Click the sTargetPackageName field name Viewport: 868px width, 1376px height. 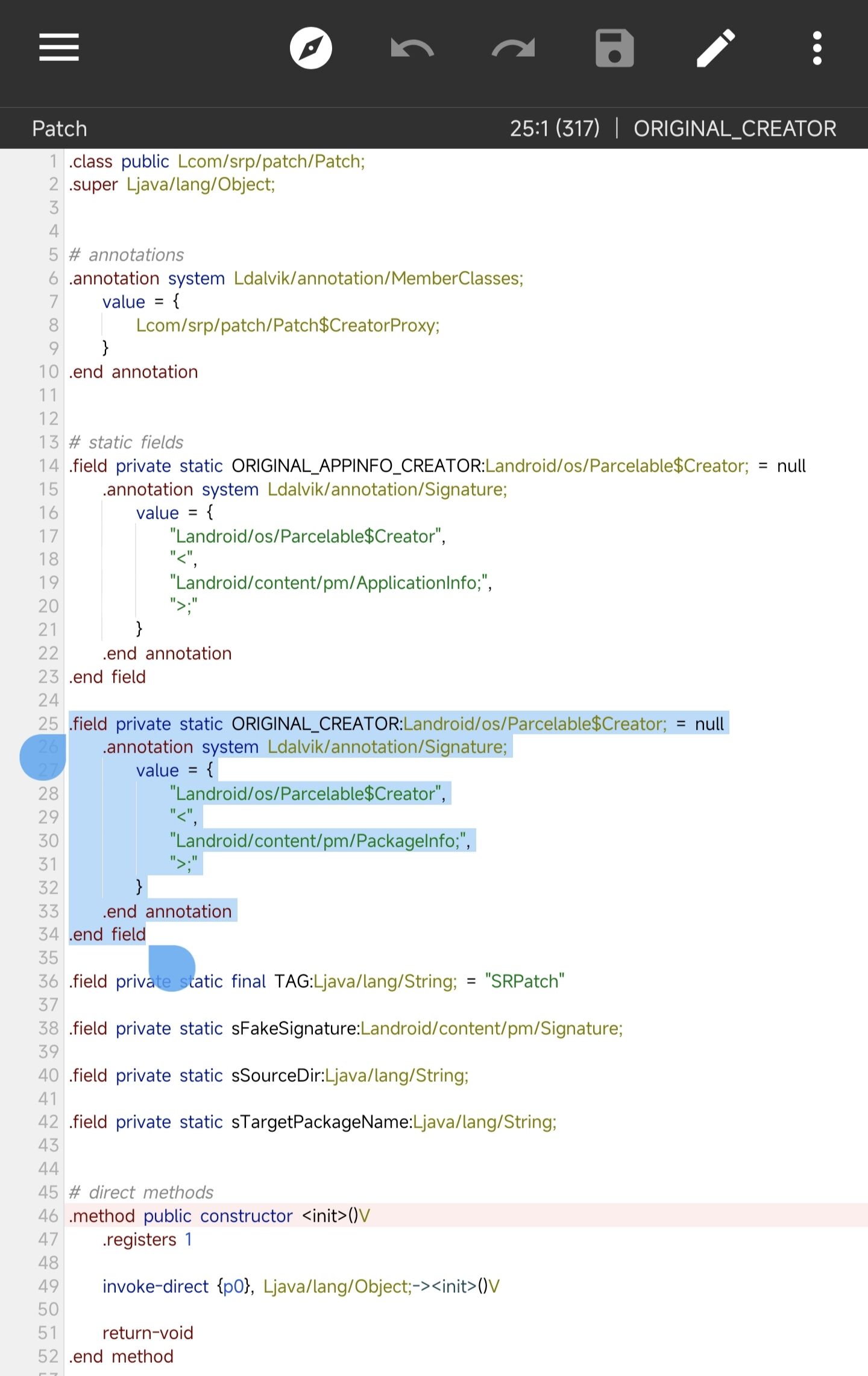320,1122
